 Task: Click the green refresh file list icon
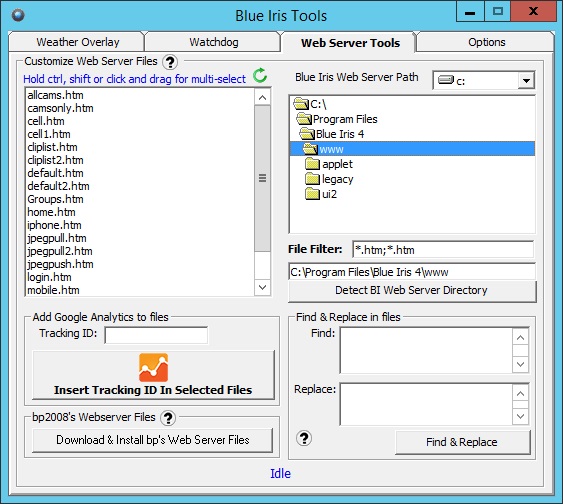260,76
